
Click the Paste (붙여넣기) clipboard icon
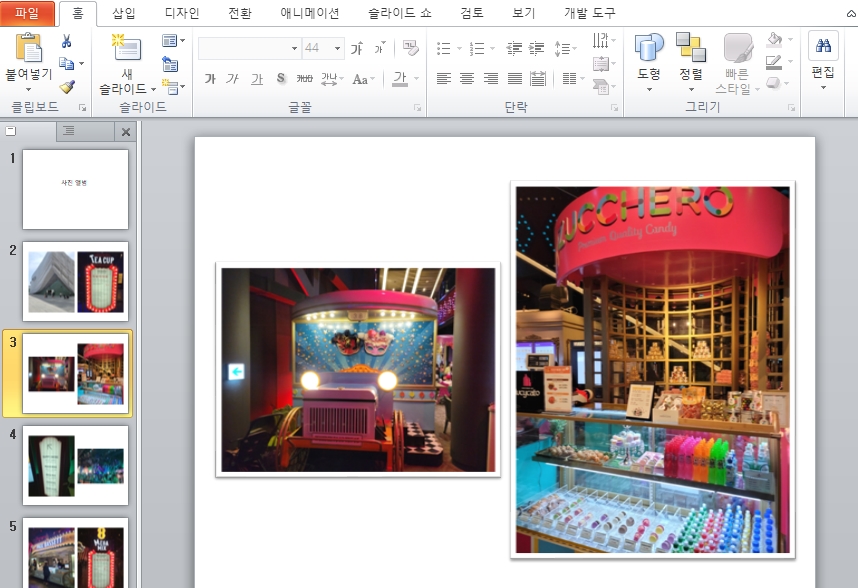point(28,47)
